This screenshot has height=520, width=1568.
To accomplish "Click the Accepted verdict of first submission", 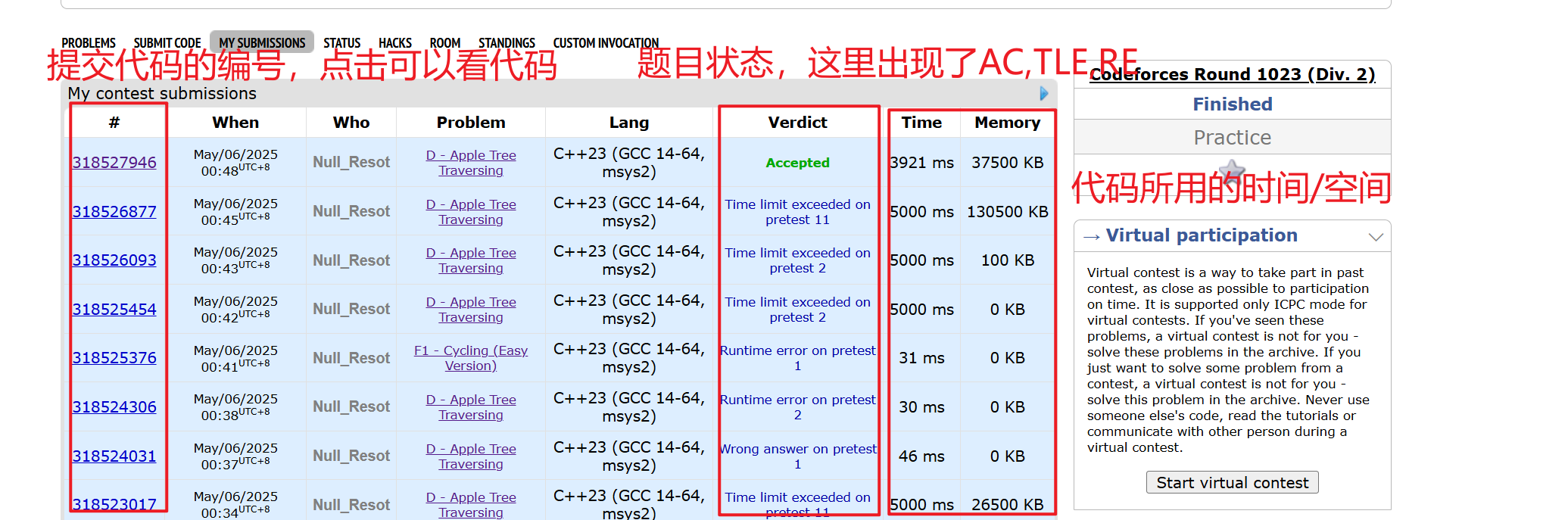I will 797,163.
